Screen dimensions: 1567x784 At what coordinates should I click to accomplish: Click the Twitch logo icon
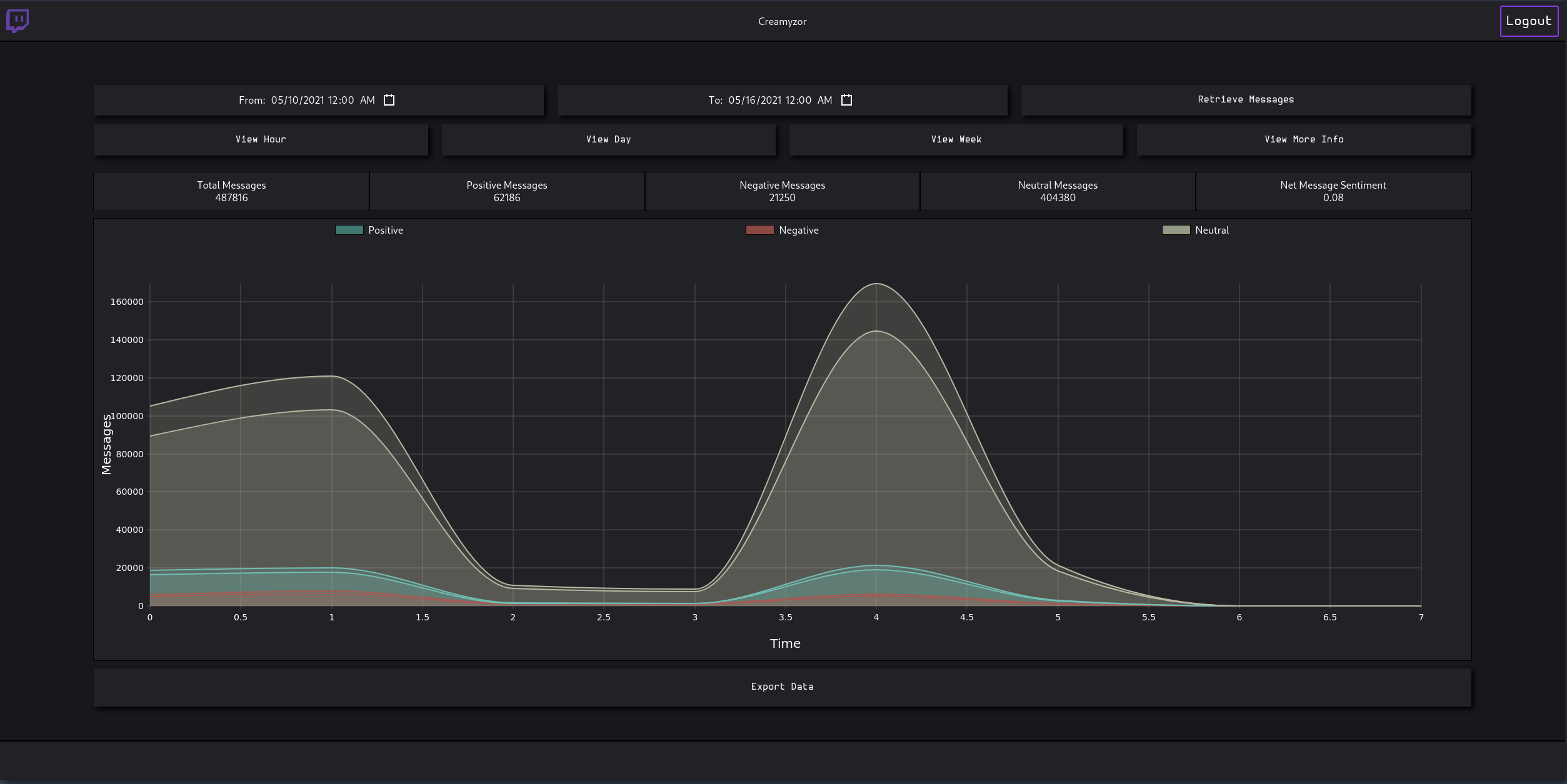[18, 21]
